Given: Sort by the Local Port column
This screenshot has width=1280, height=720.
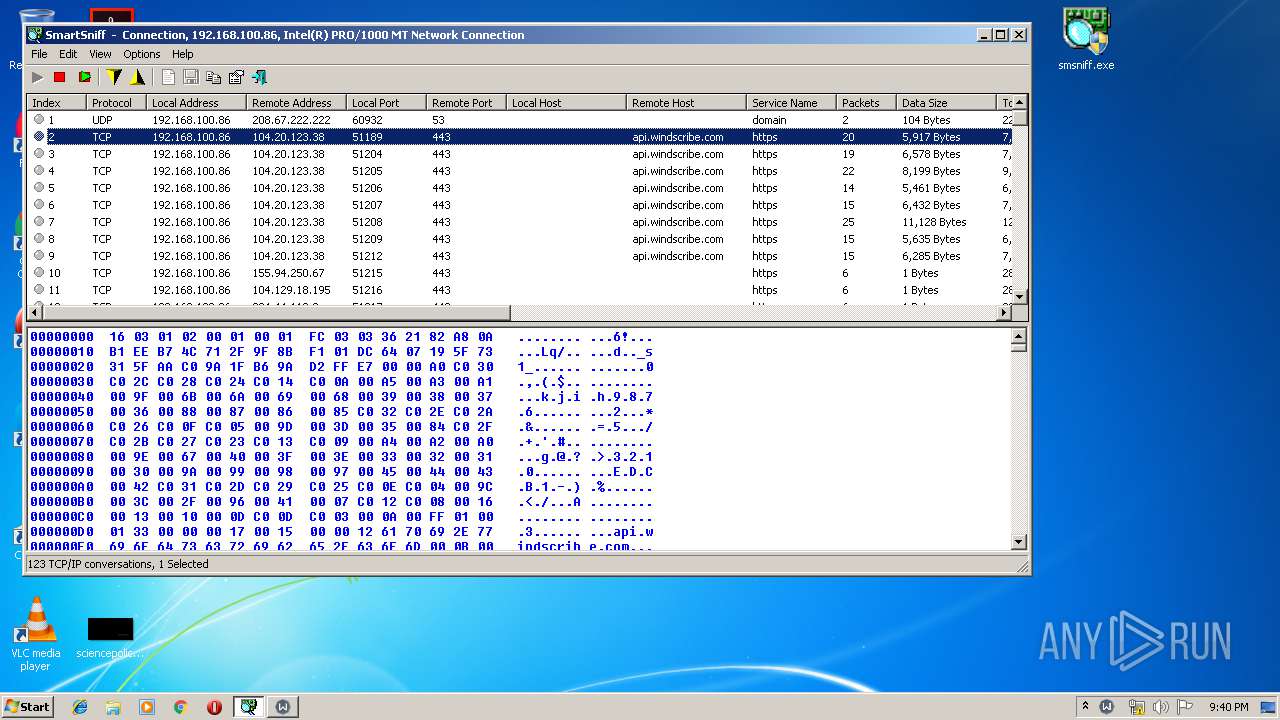Looking at the screenshot, I should click(x=386, y=103).
